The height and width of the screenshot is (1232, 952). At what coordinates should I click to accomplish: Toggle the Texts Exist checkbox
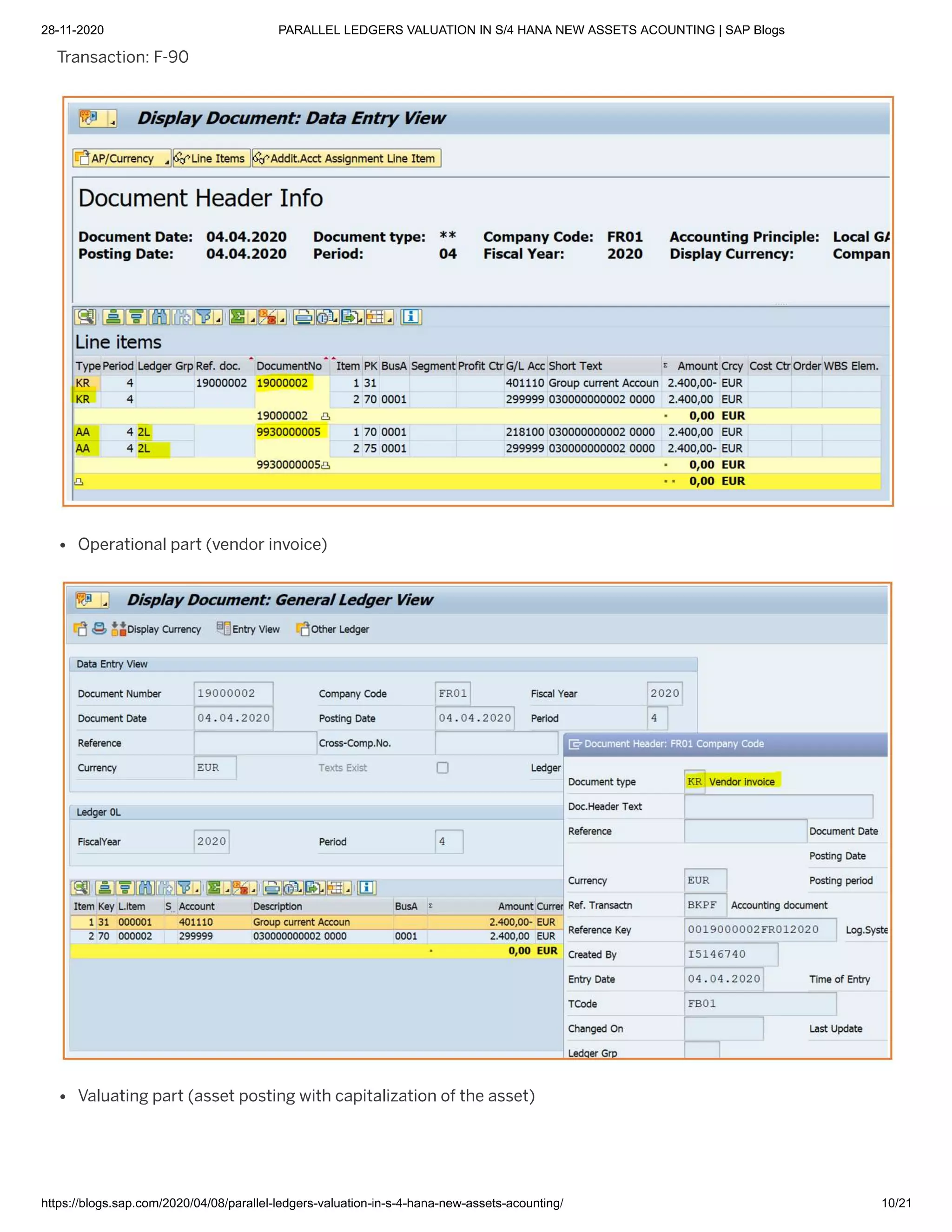443,768
